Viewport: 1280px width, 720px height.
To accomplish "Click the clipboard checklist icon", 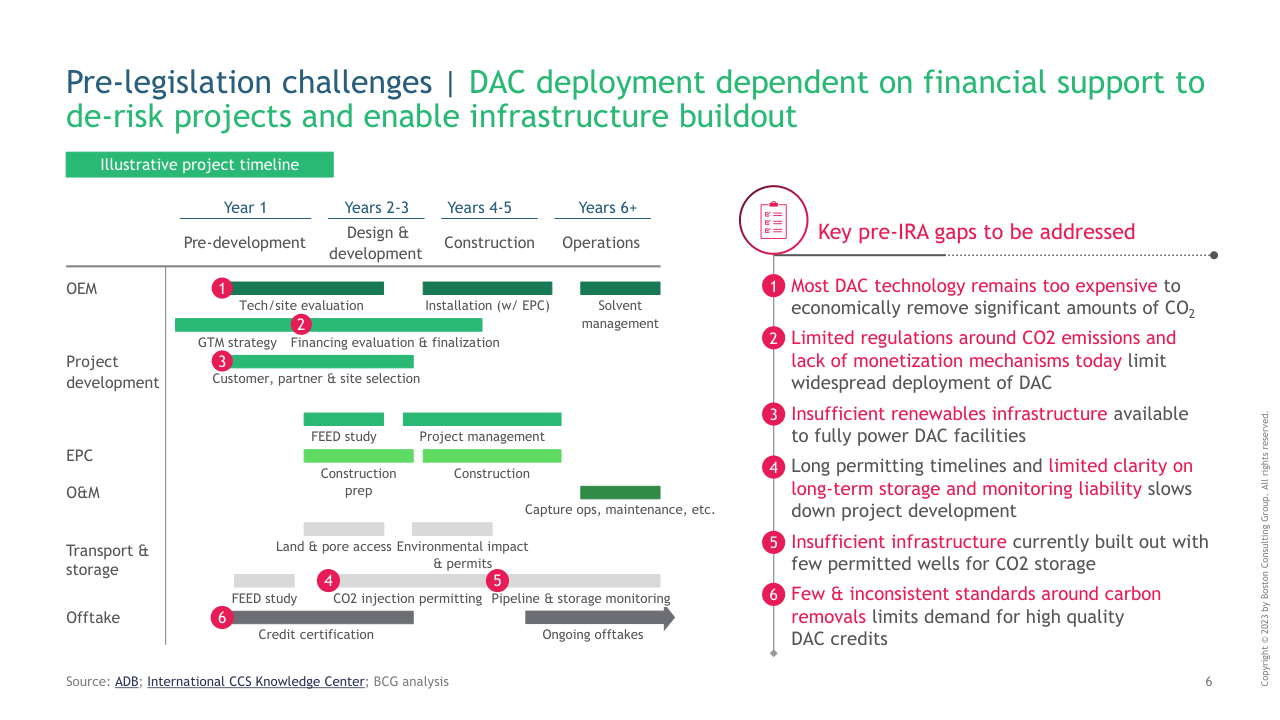I will [x=773, y=220].
